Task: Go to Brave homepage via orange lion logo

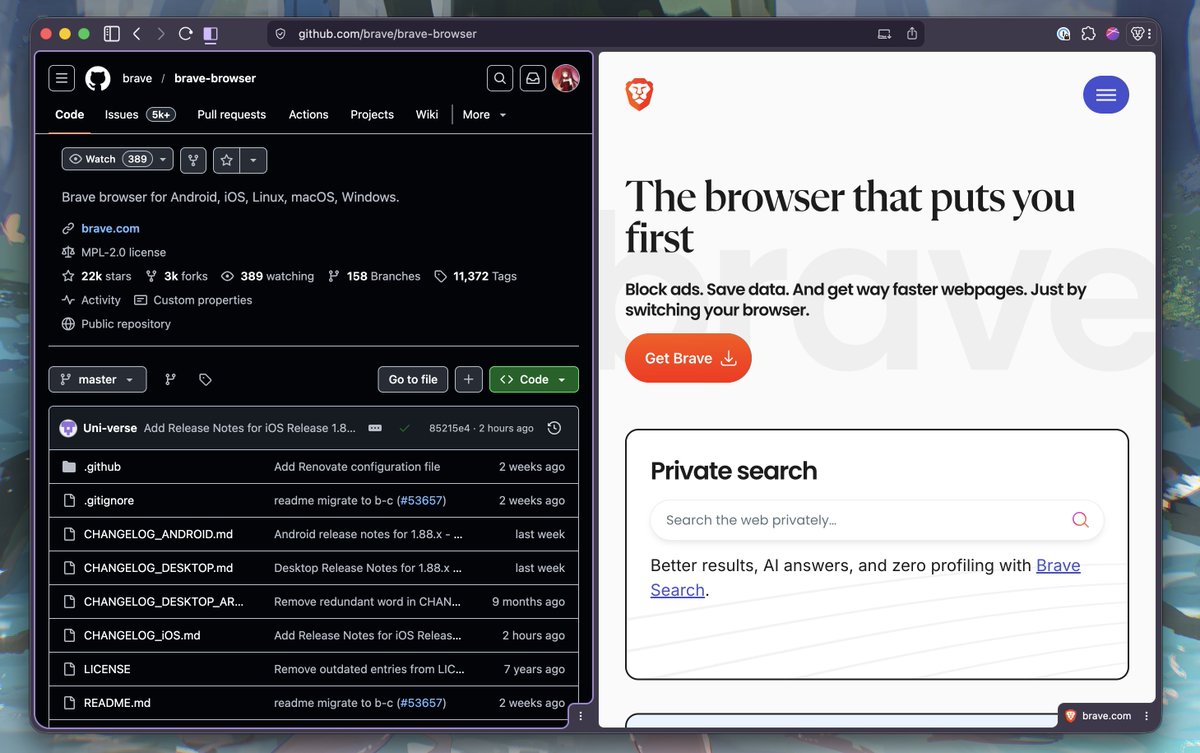Action: click(x=639, y=95)
